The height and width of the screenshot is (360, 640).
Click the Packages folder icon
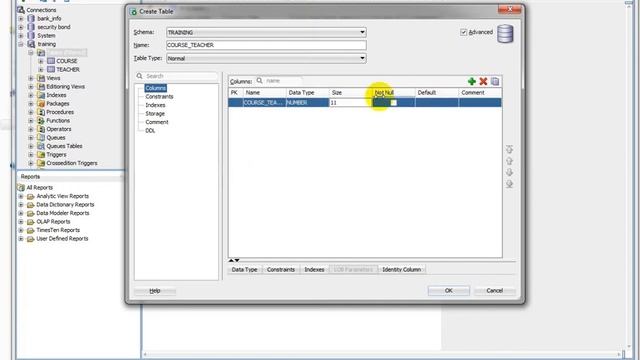tap(41, 104)
